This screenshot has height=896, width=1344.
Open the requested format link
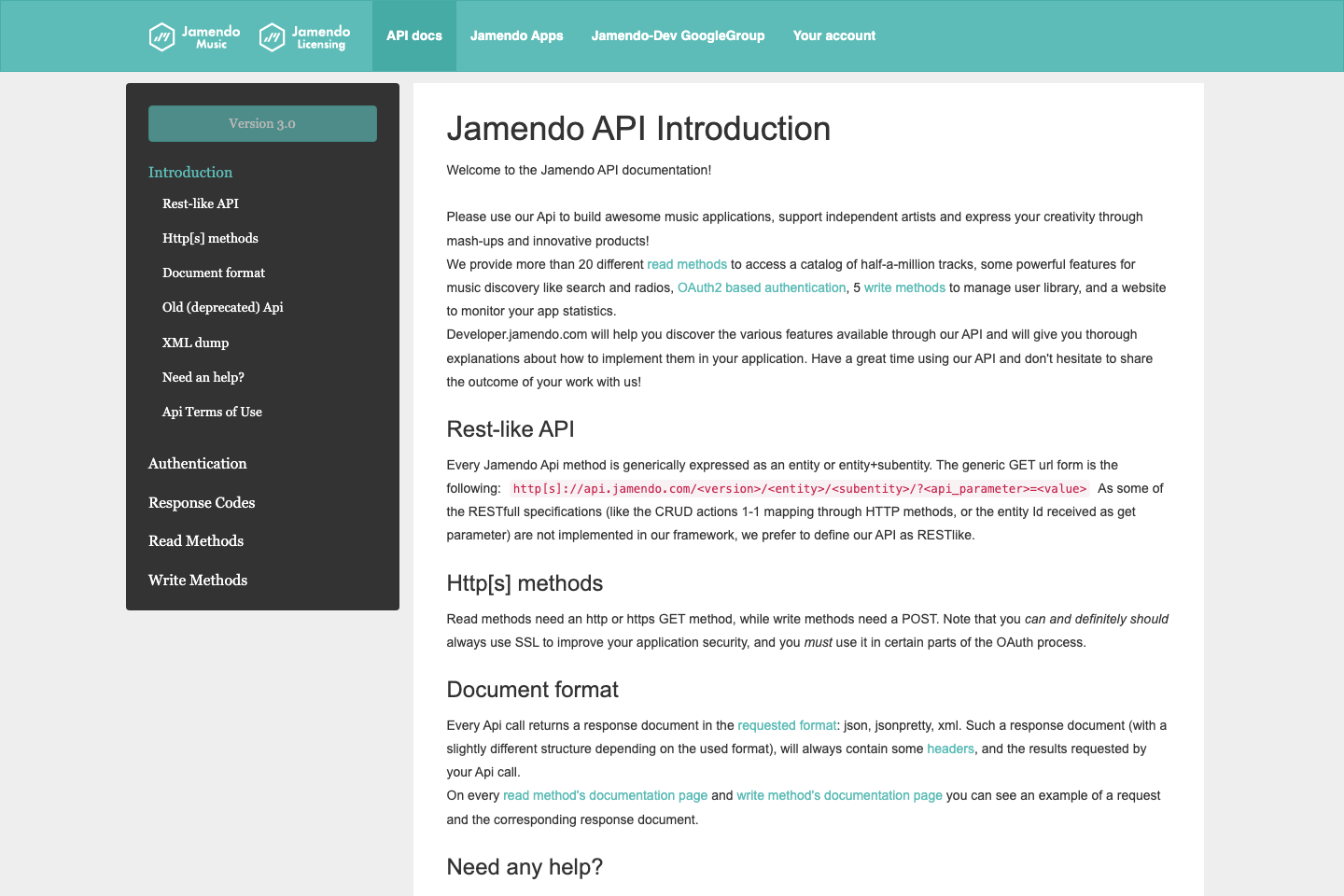tap(787, 725)
